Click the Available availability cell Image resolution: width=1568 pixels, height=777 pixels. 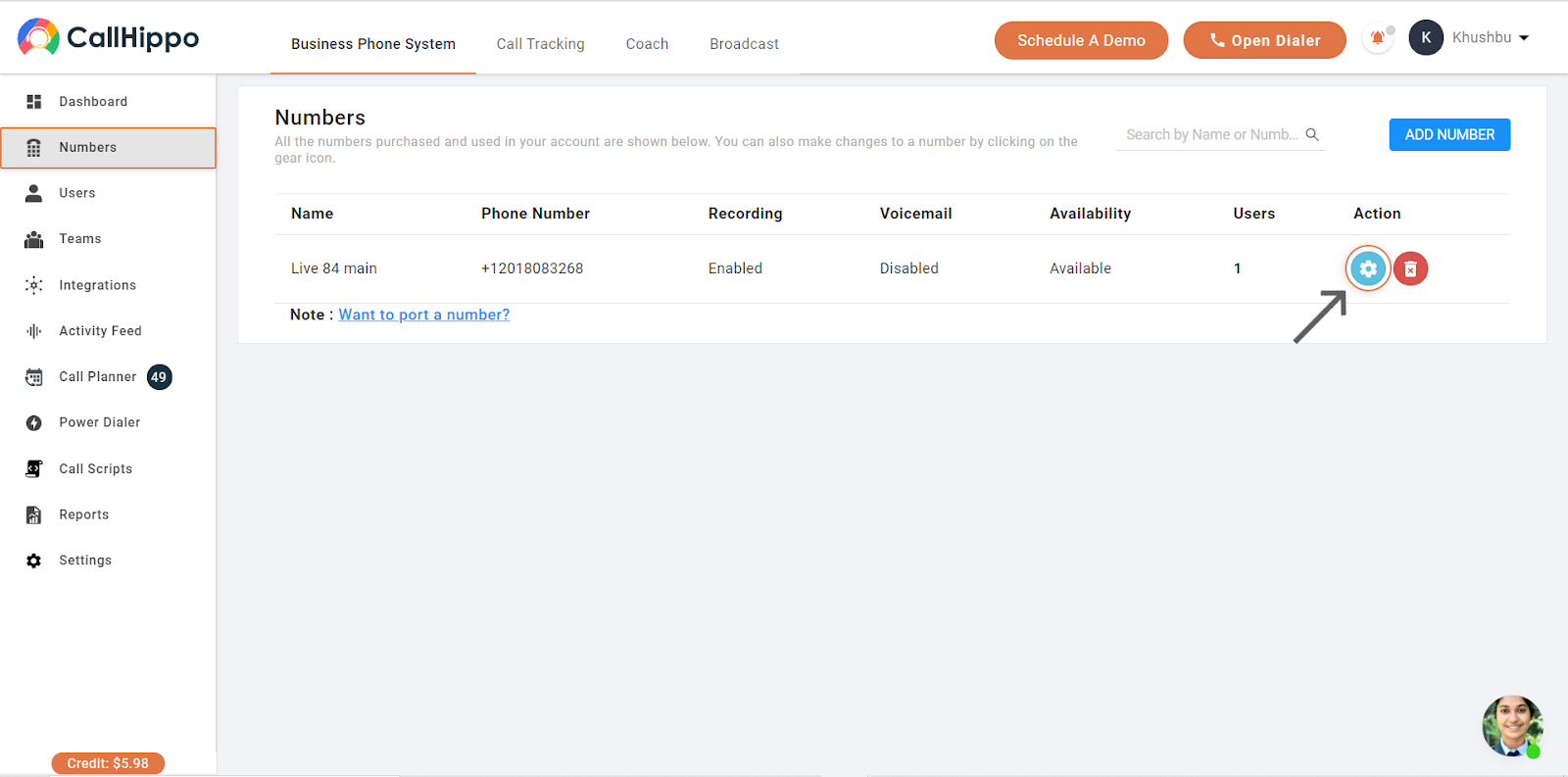click(1080, 268)
